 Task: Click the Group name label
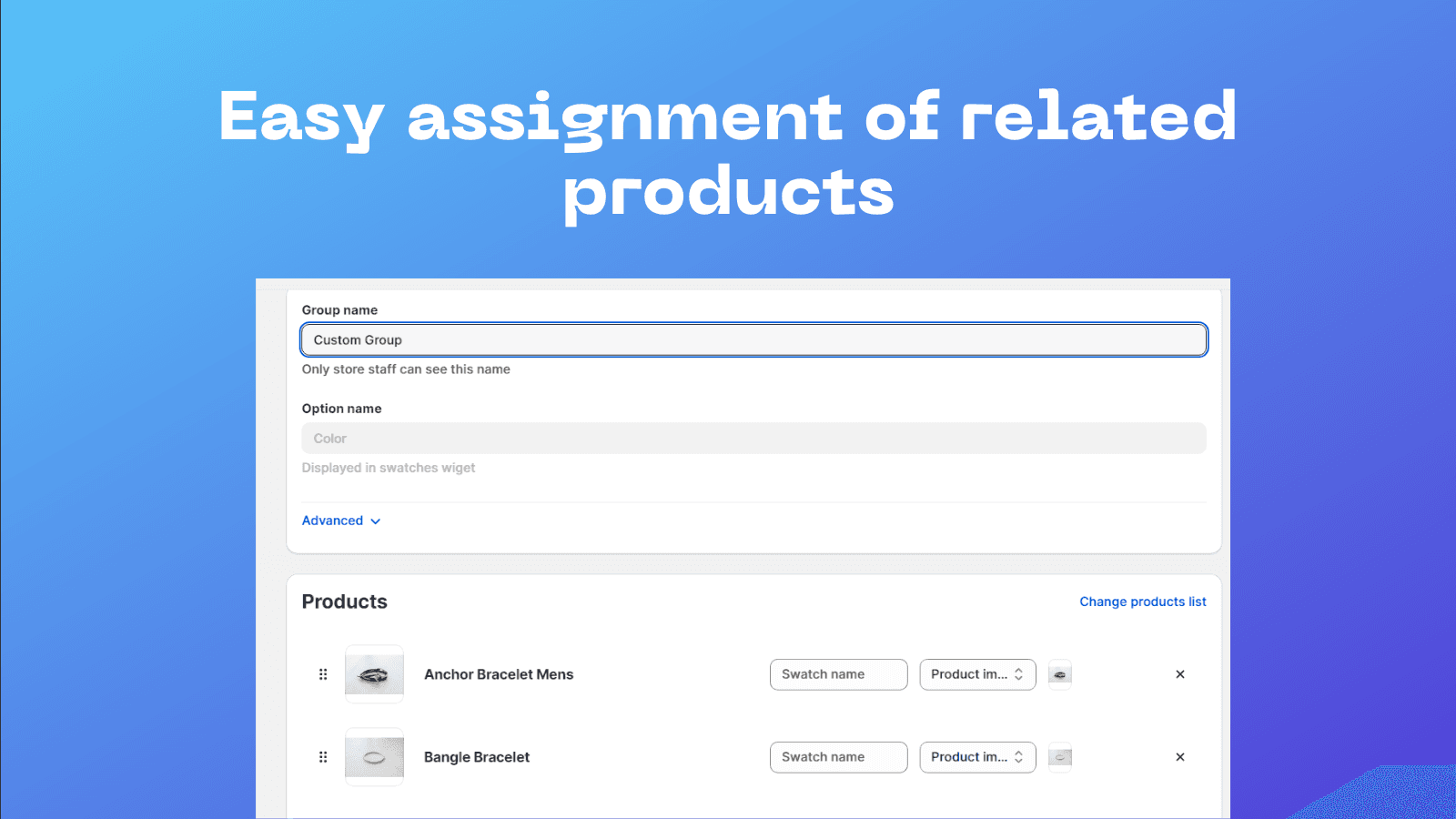(x=339, y=310)
